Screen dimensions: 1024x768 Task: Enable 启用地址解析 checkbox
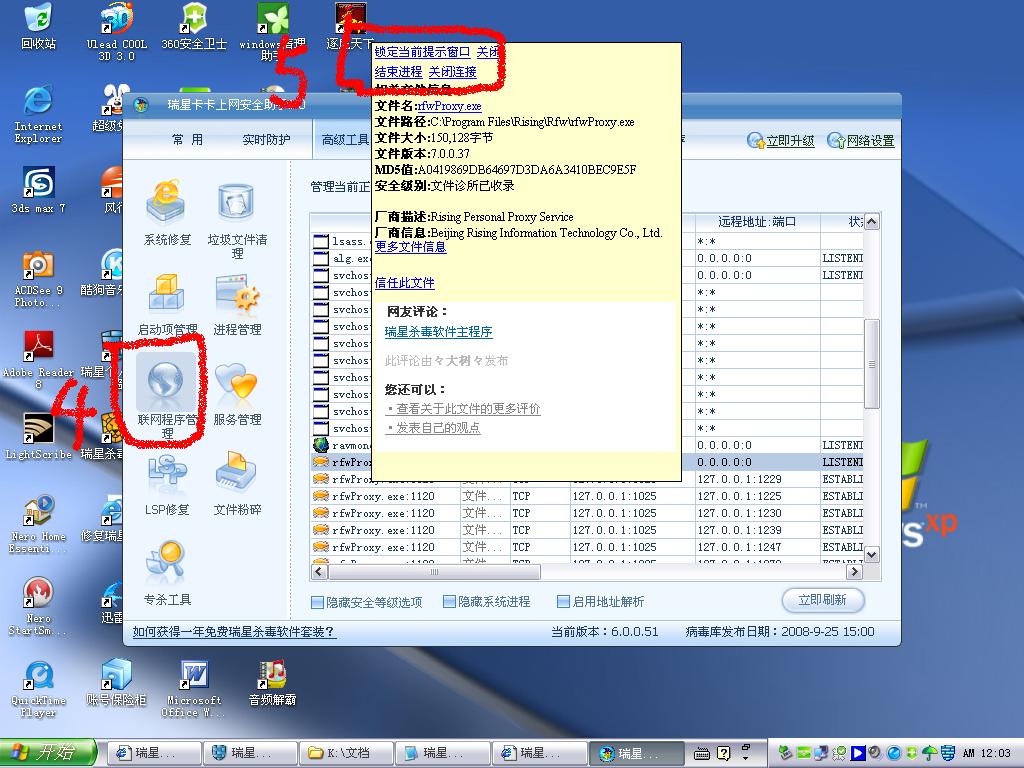coord(563,601)
